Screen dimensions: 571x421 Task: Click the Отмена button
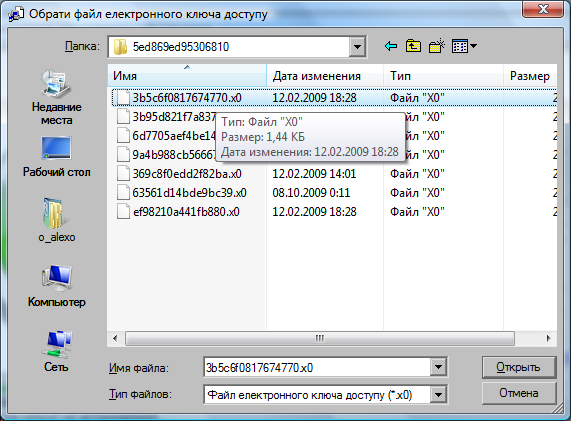pos(519,393)
